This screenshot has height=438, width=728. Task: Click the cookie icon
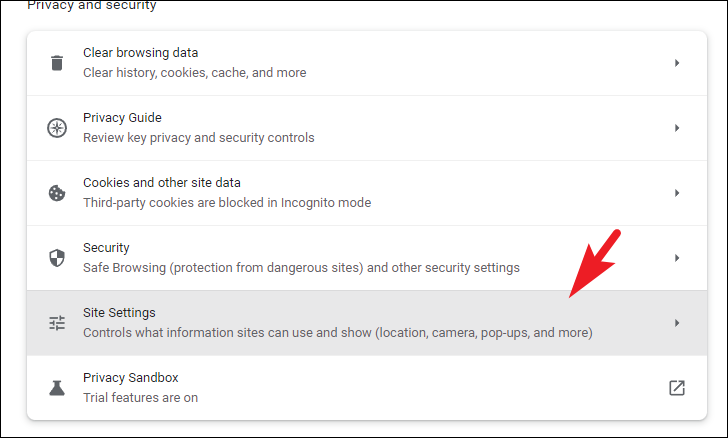[57, 193]
